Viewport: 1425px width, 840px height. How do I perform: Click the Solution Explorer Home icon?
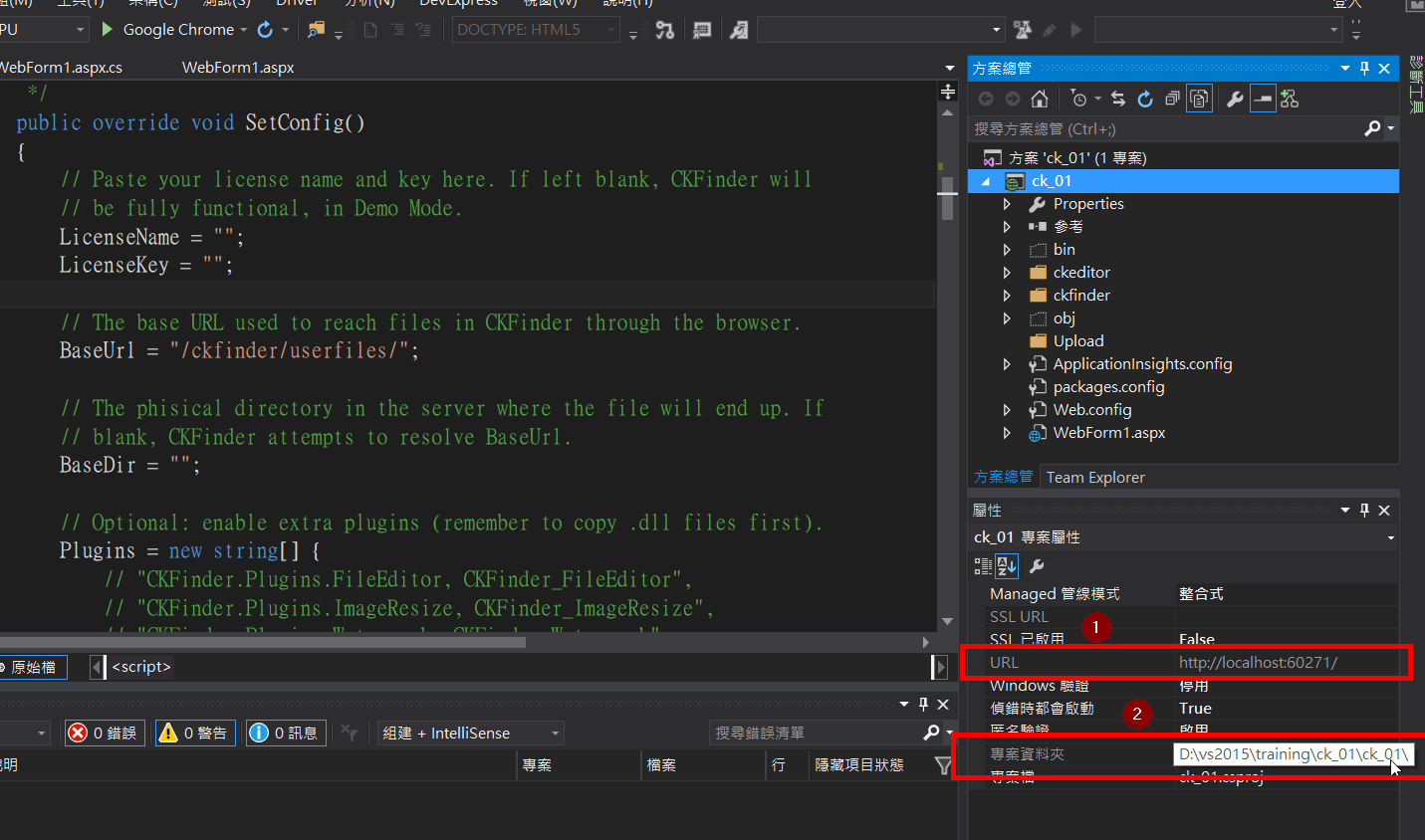point(1040,99)
